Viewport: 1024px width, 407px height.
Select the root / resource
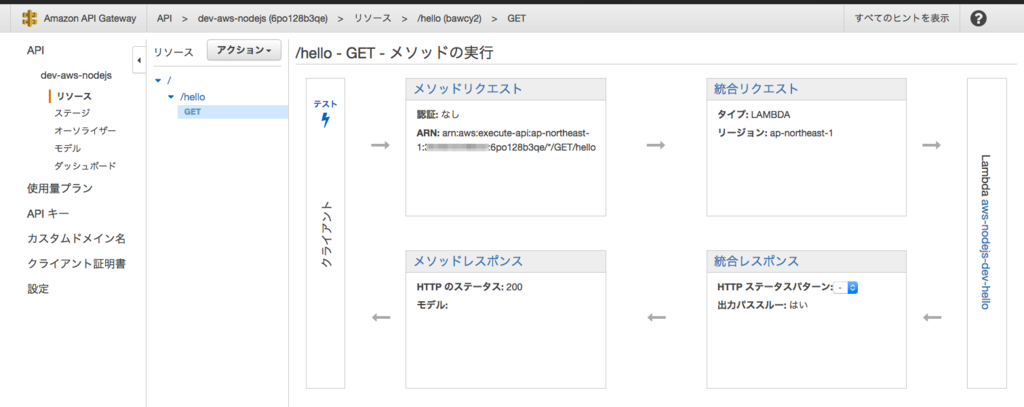[x=169, y=80]
